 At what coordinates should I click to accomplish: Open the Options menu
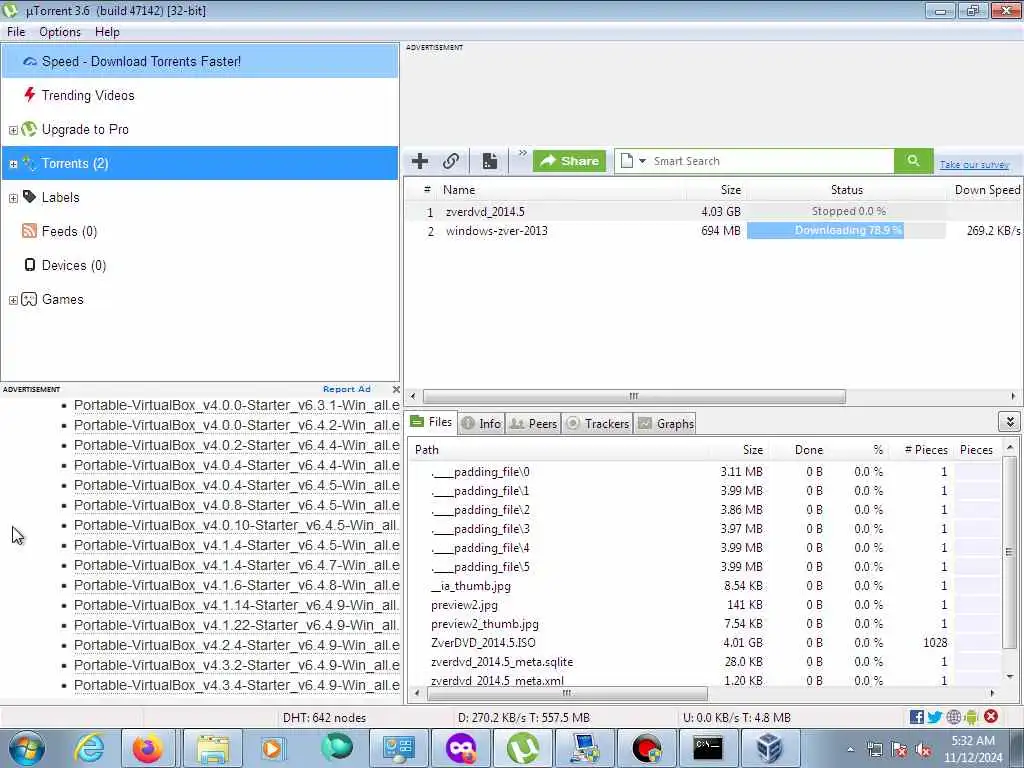60,32
